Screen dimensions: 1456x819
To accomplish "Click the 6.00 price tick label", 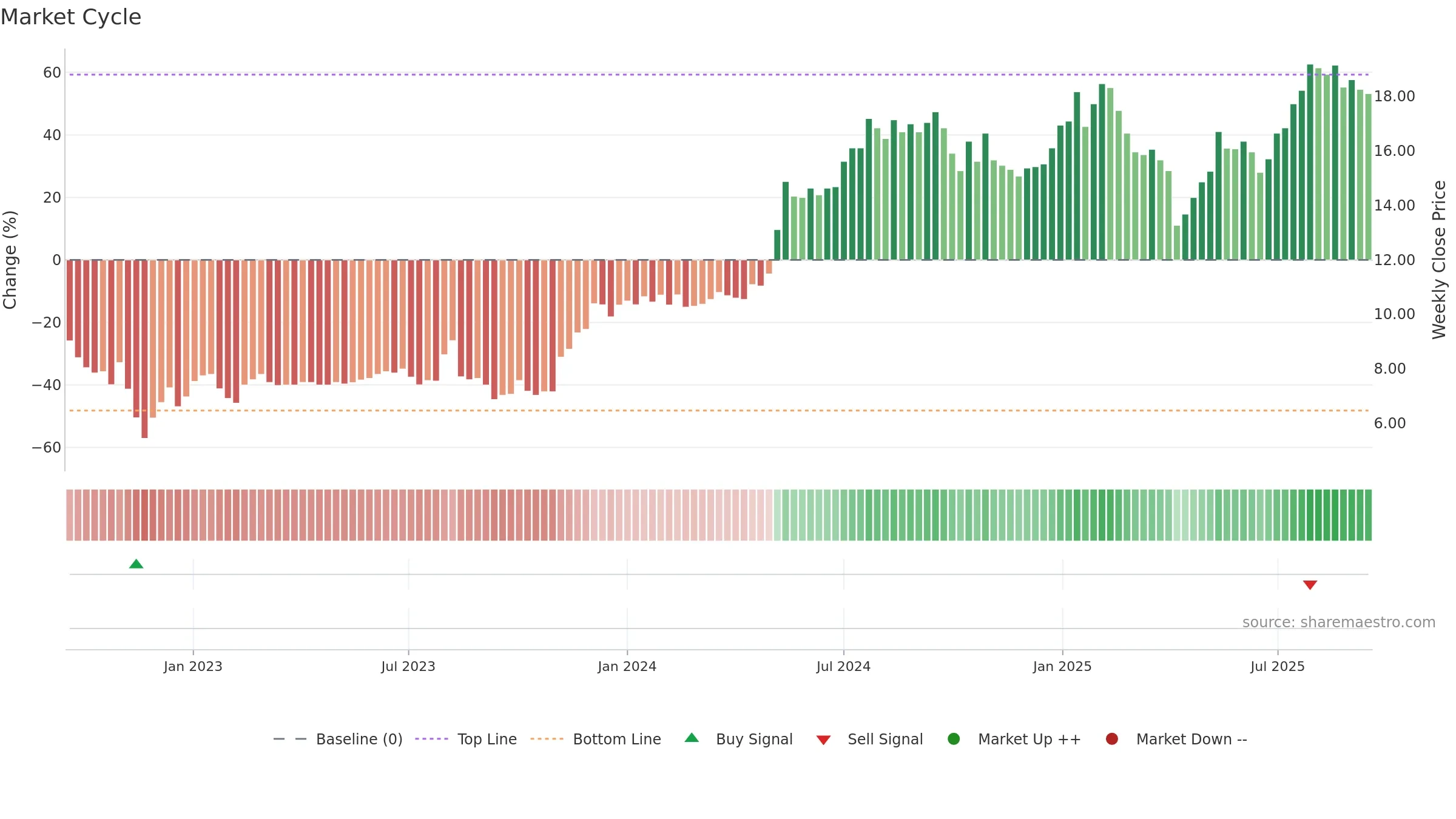I will click(1390, 423).
